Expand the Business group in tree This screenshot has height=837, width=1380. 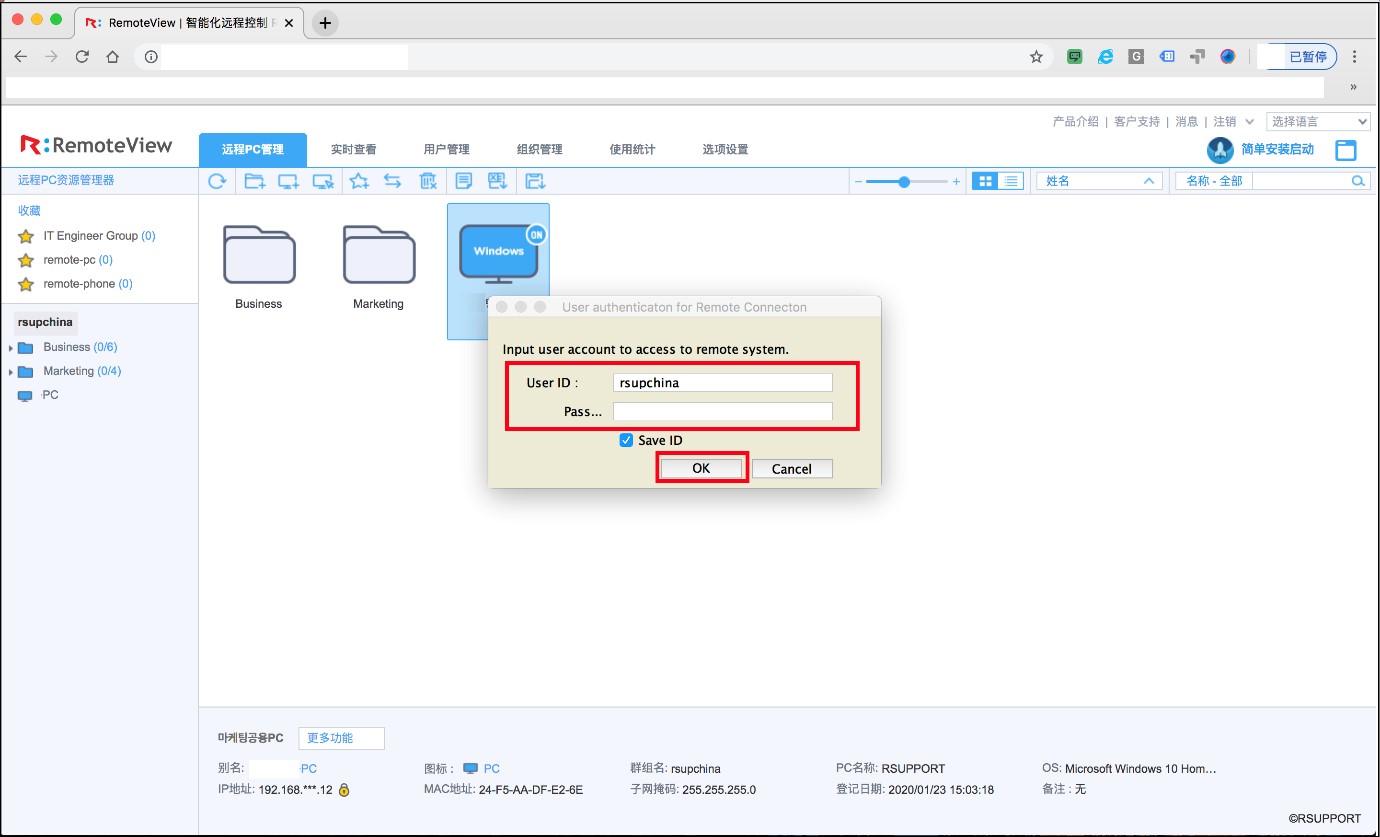coord(11,348)
